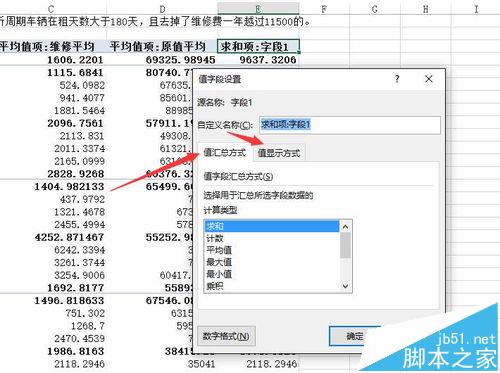Click the 自定义名称 input field
Image resolution: width=500 pixels, height=373 pixels.
(350, 125)
